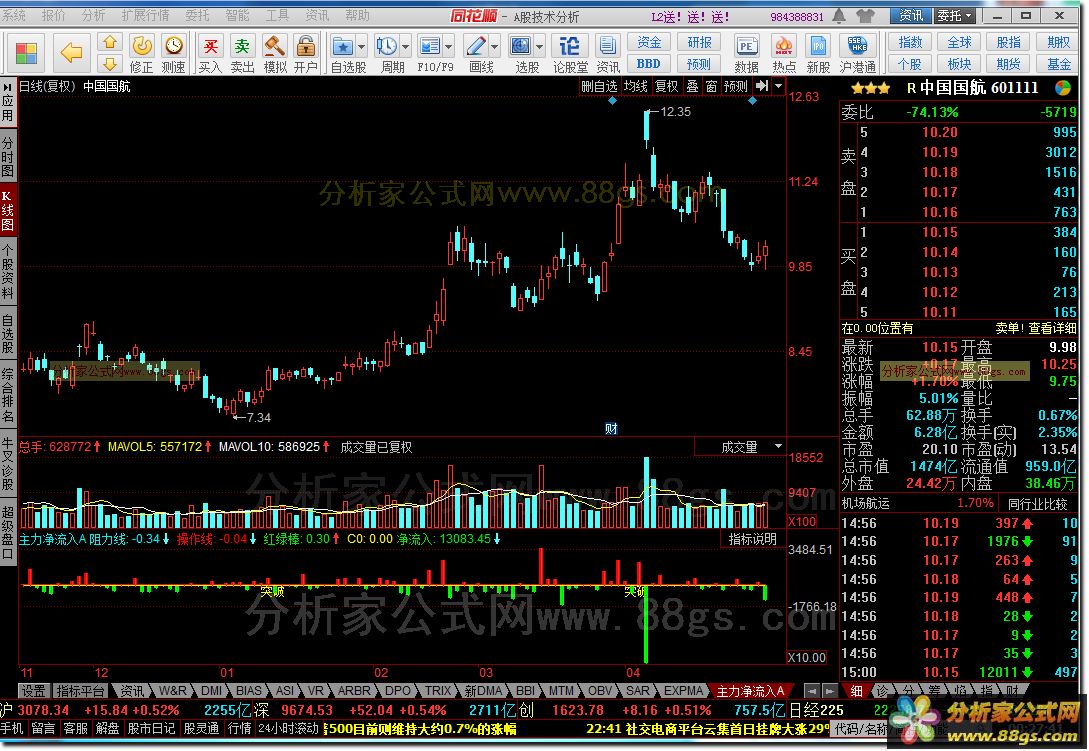Switch to the 分时图 side tab

coord(8,157)
